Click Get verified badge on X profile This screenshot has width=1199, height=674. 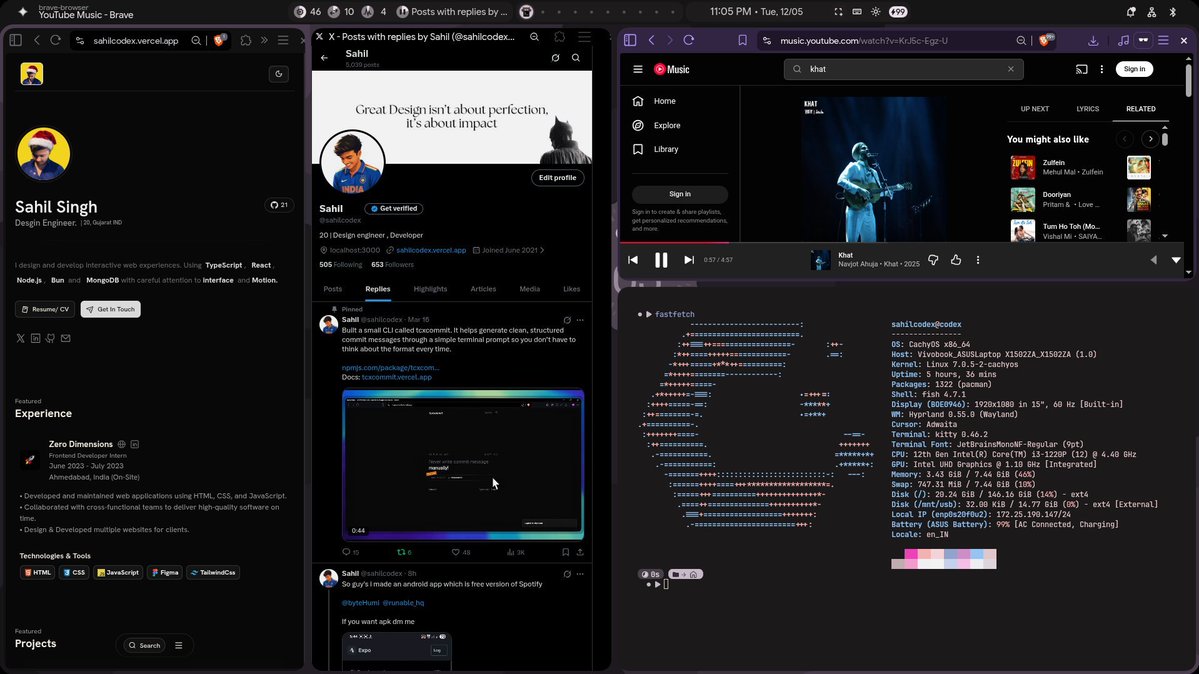click(x=394, y=208)
